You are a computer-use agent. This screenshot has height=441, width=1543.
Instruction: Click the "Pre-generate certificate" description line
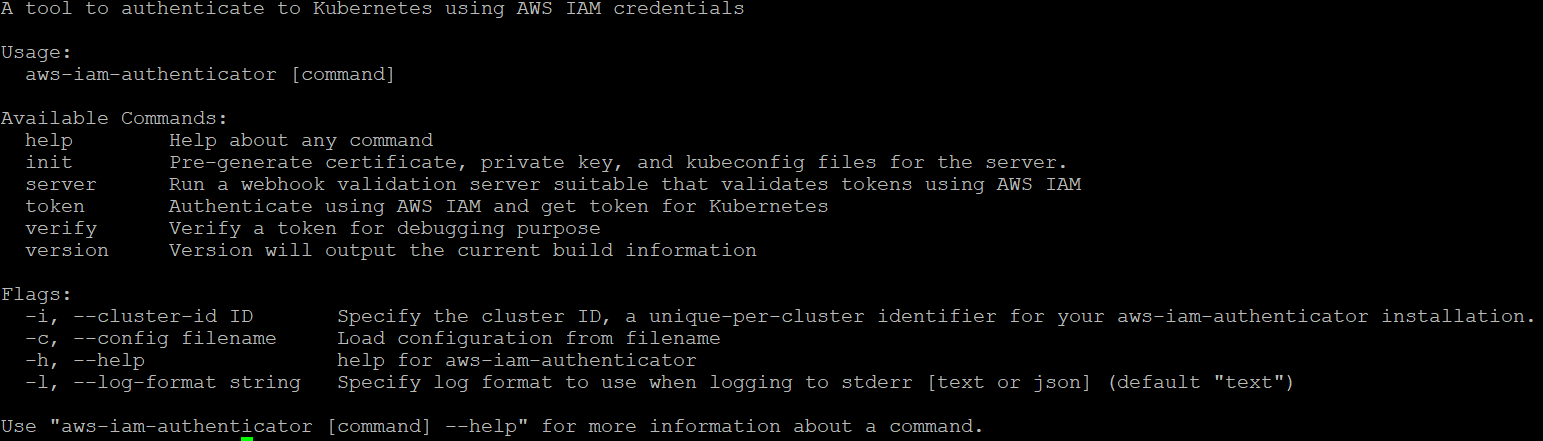tap(618, 162)
